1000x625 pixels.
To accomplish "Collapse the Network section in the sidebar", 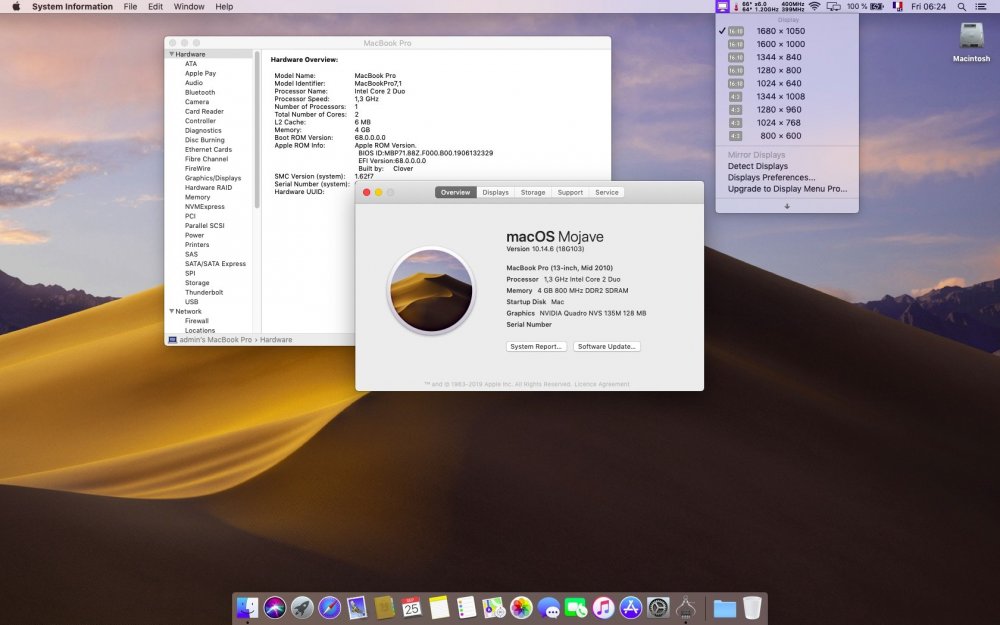I will tap(172, 311).
